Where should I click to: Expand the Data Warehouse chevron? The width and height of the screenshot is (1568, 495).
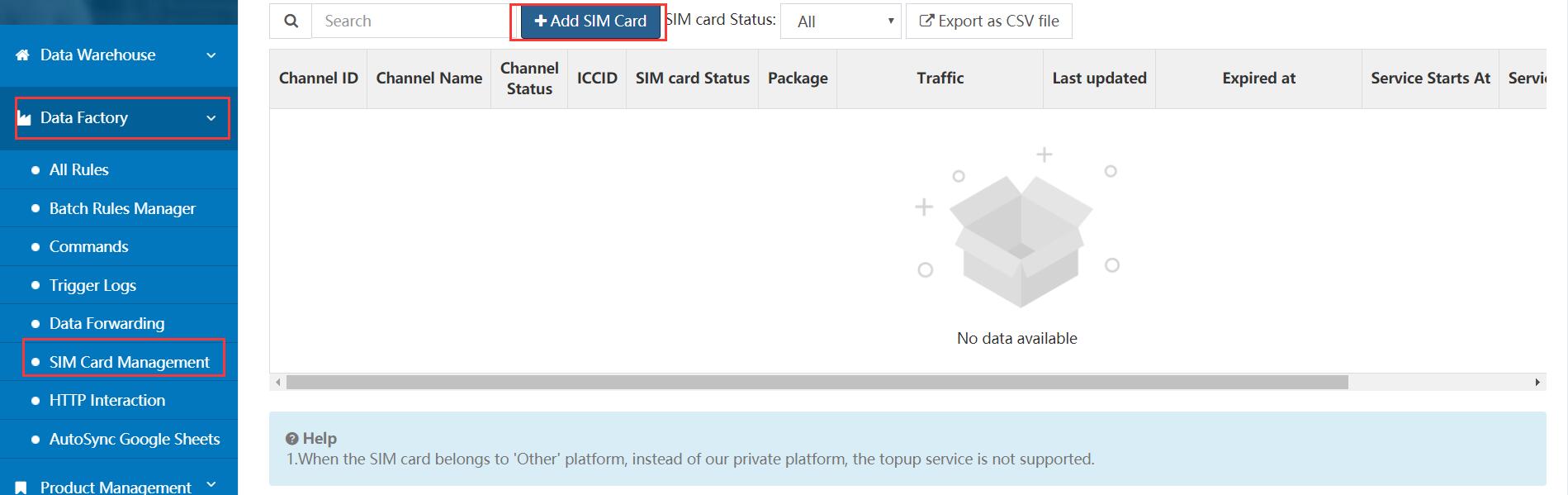coord(211,55)
